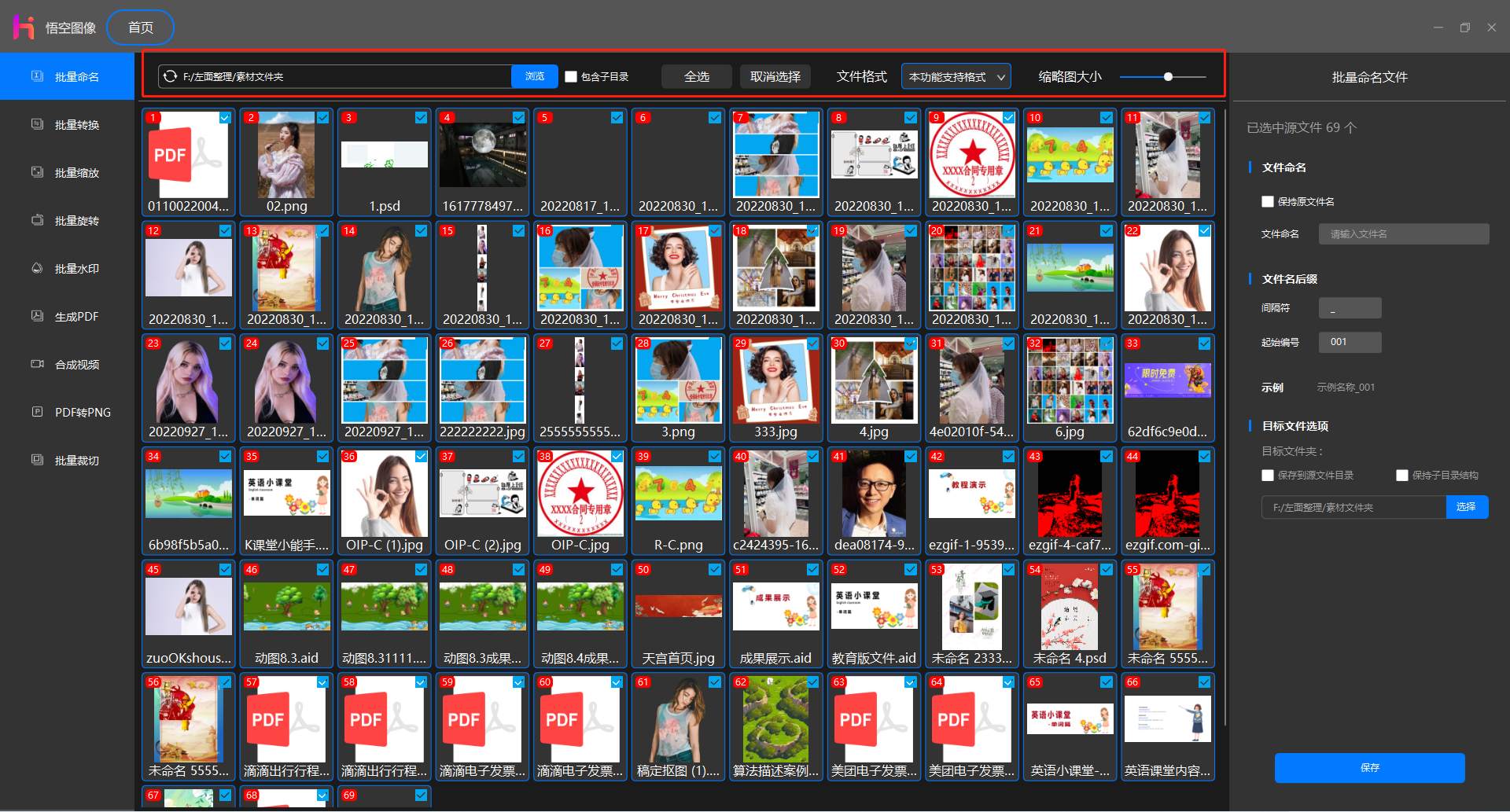Click the 文件命名 name input field
The image size is (1510, 812).
(x=1404, y=233)
